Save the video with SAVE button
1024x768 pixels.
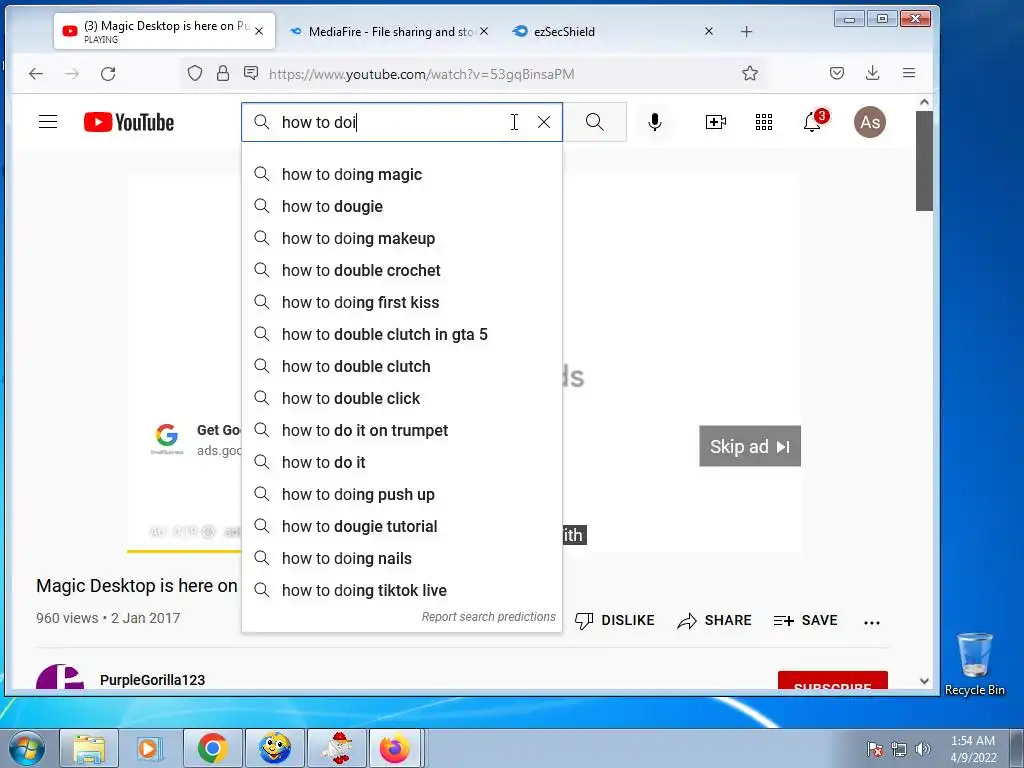pyautogui.click(x=805, y=620)
